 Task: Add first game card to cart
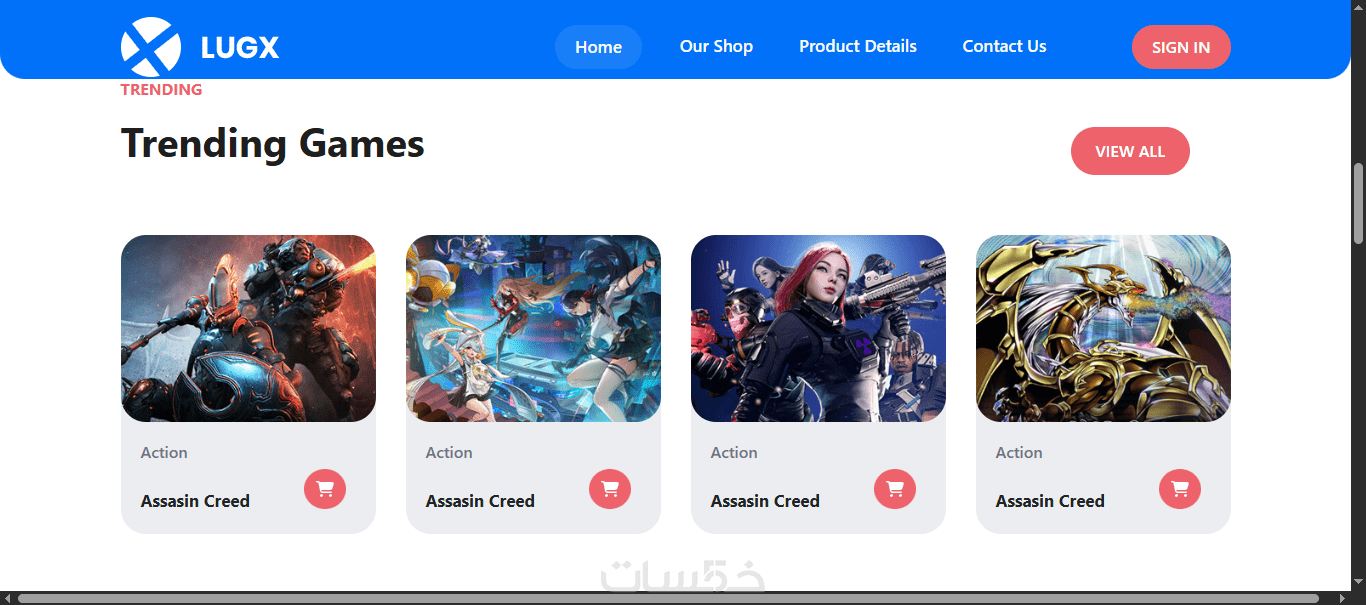click(x=325, y=489)
